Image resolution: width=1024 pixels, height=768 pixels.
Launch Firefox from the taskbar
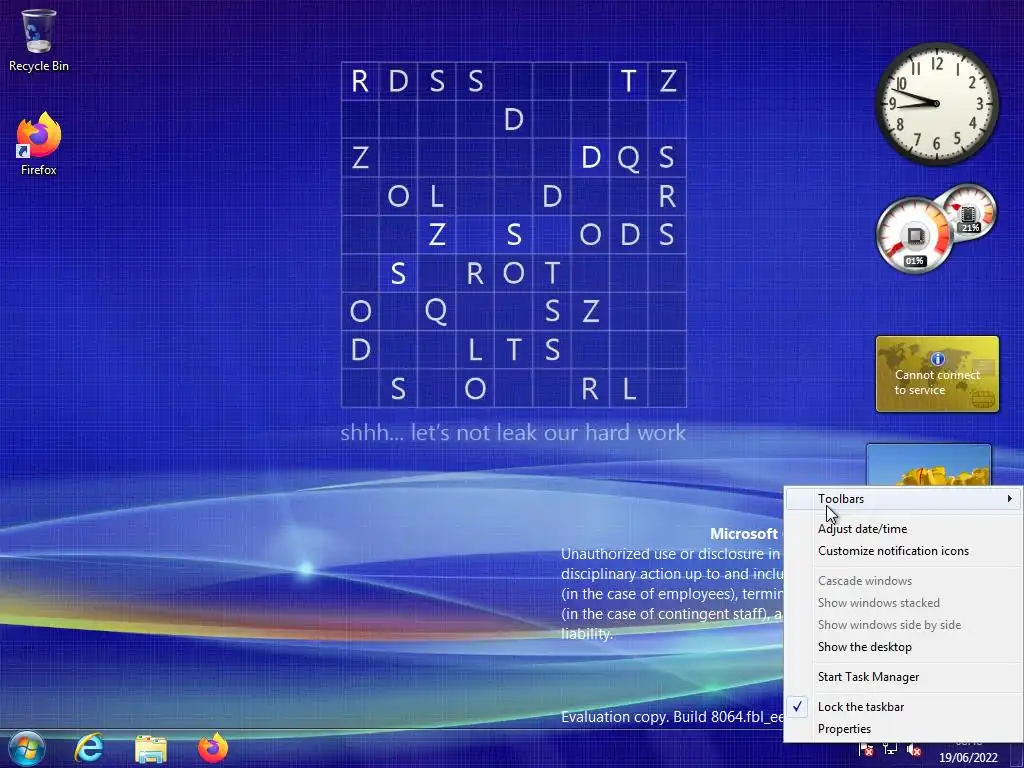tap(213, 748)
